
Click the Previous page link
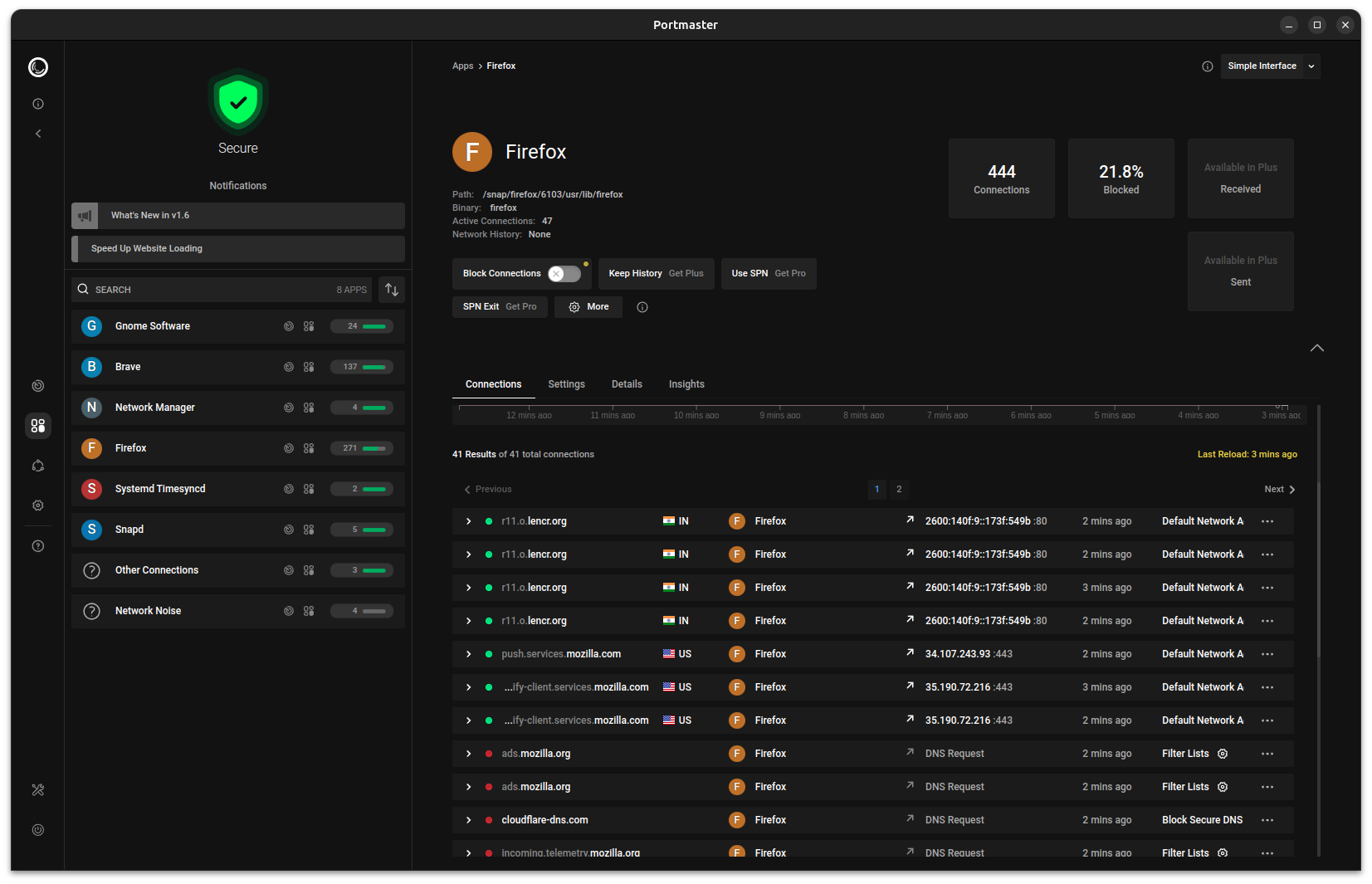point(488,490)
